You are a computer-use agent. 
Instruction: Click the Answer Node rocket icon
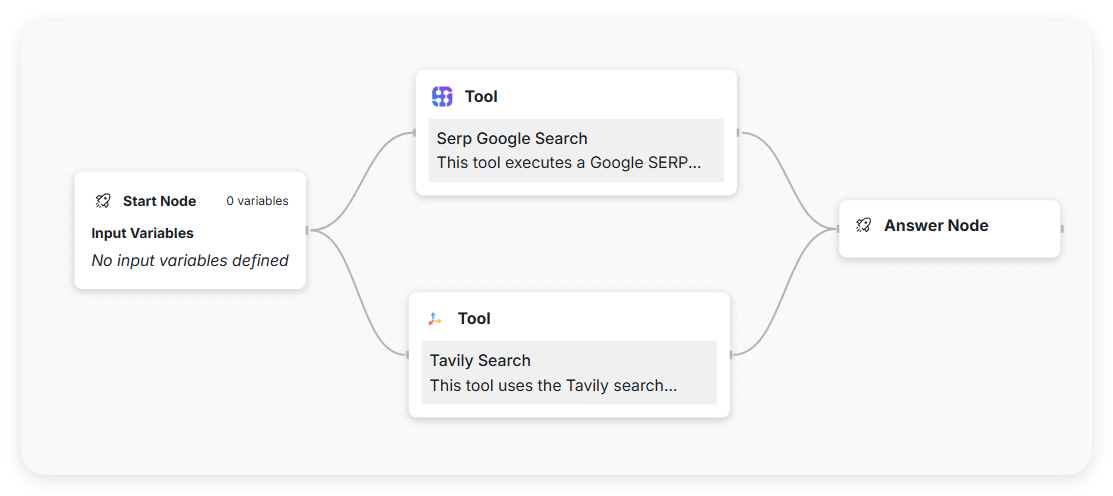point(864,226)
